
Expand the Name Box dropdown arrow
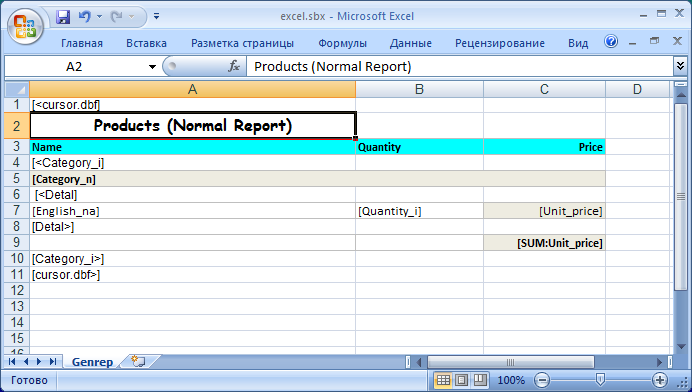[152, 67]
